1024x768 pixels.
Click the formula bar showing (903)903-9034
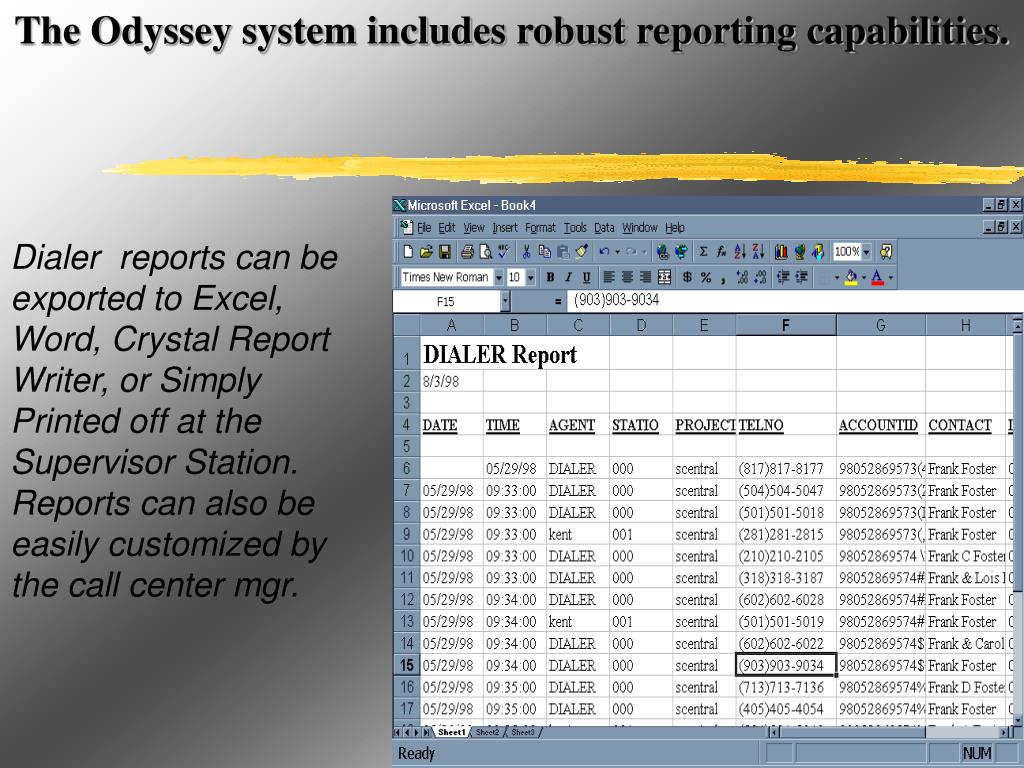[793, 300]
